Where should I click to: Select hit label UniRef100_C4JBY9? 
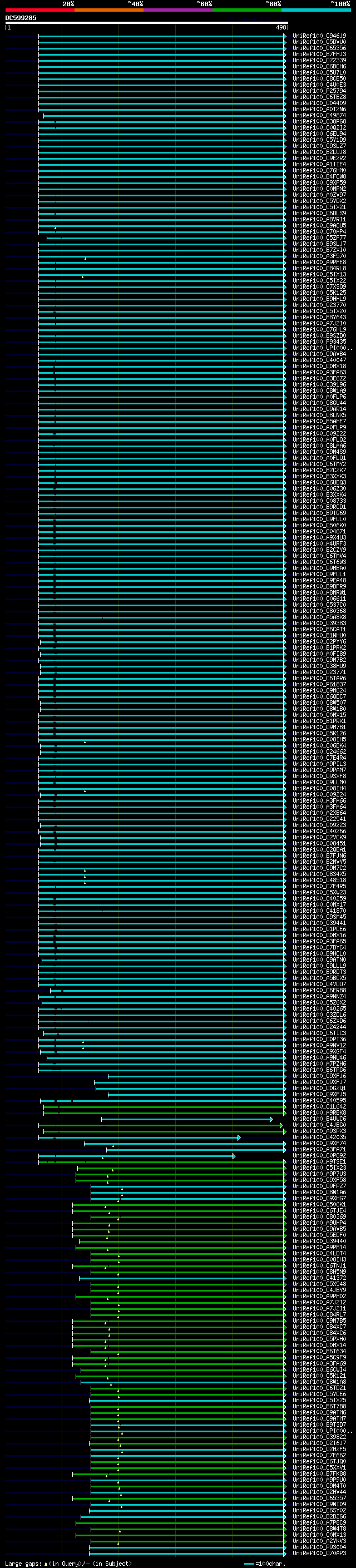[x=319, y=1290]
